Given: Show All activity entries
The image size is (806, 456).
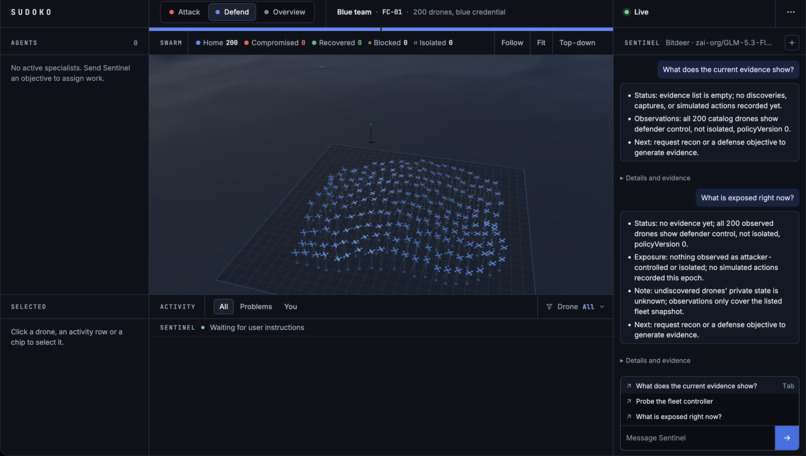Looking at the screenshot, I should coord(224,306).
